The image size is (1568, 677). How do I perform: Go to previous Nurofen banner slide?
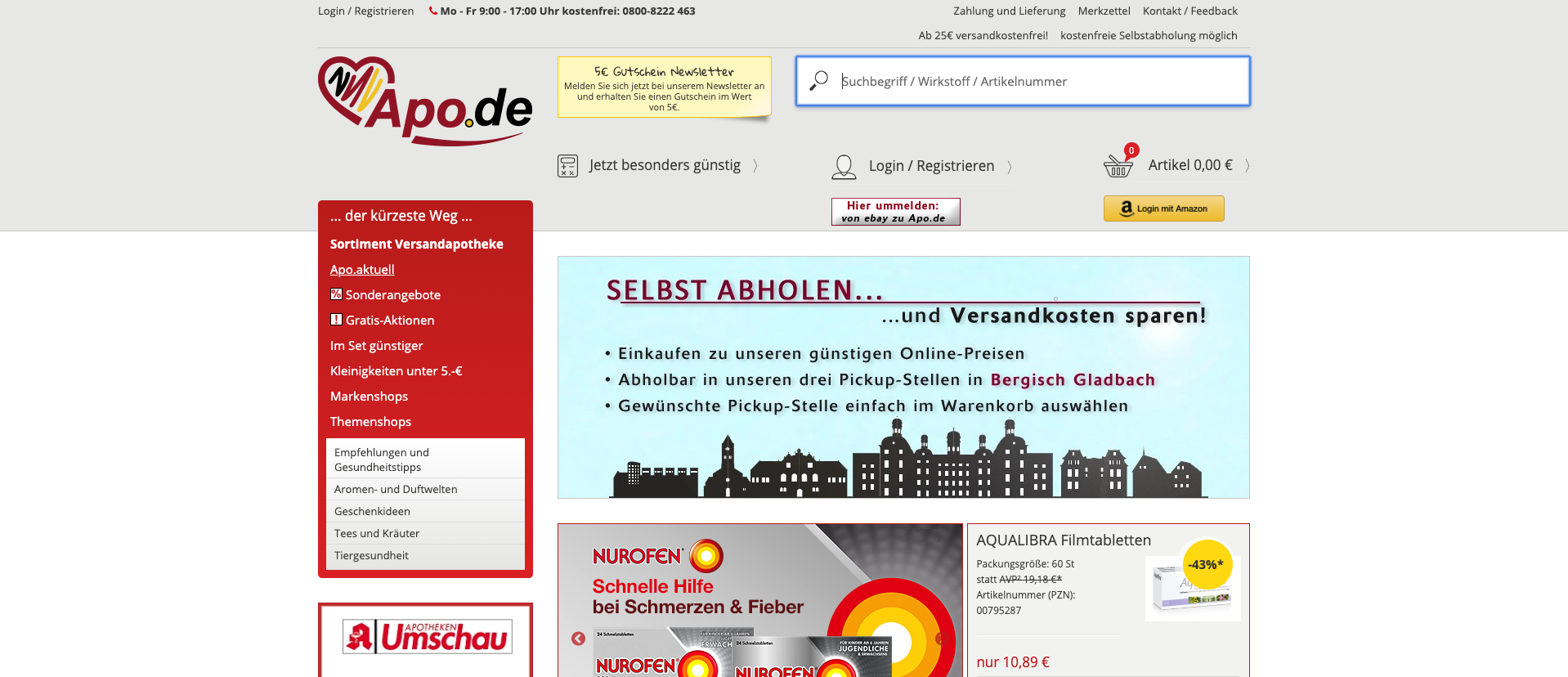pyautogui.click(x=578, y=639)
